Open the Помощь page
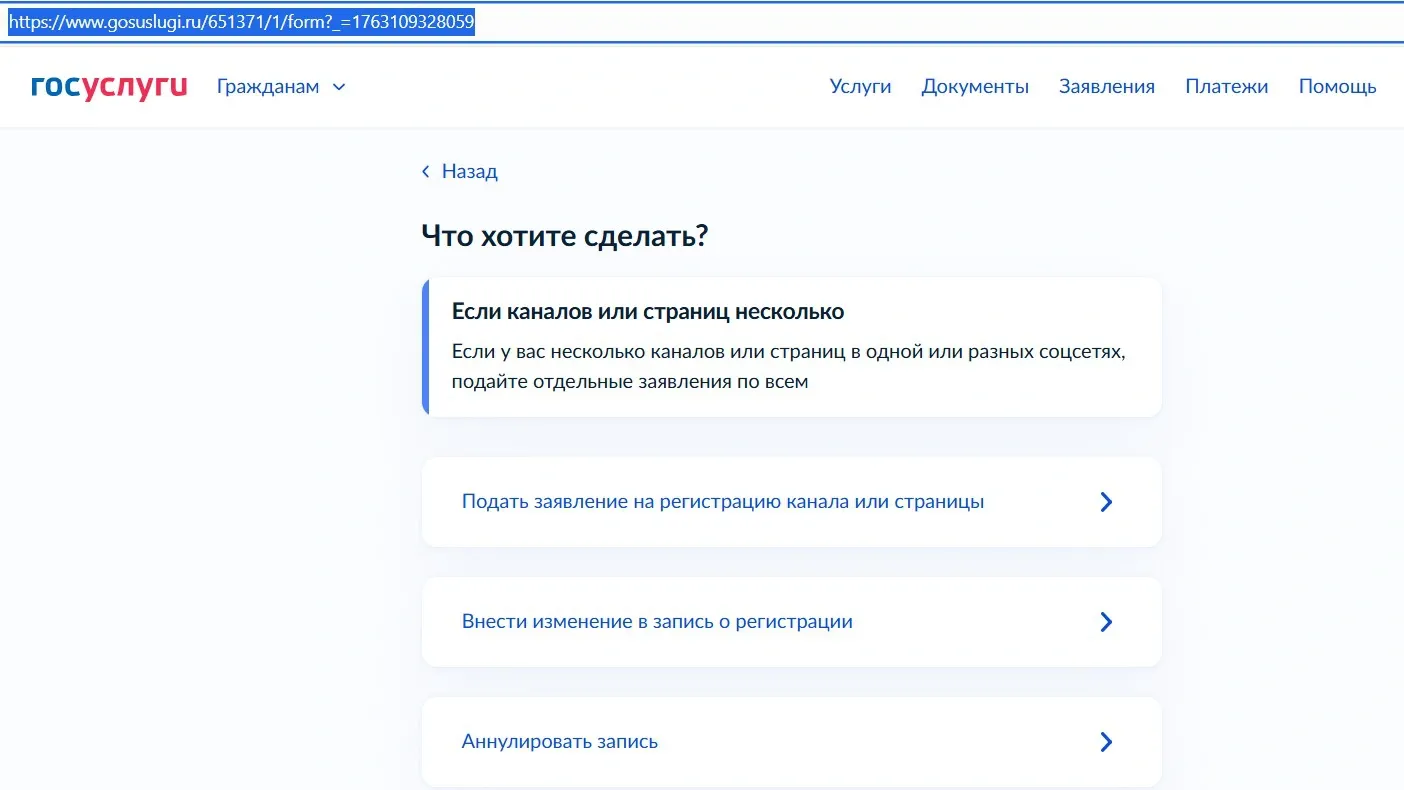Image resolution: width=1404 pixels, height=790 pixels. point(1337,87)
